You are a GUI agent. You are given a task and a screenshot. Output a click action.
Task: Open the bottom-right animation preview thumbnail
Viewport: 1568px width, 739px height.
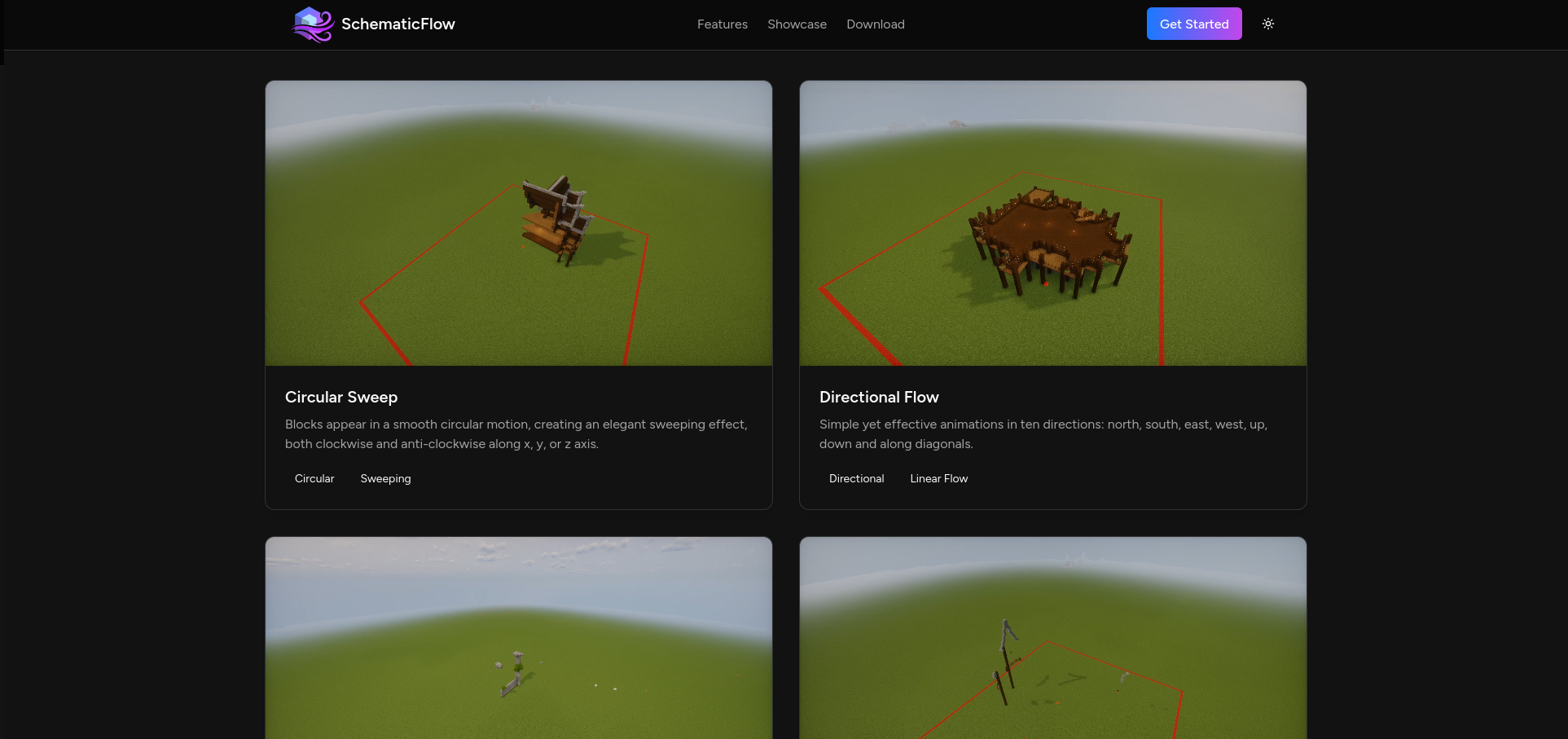click(1052, 638)
